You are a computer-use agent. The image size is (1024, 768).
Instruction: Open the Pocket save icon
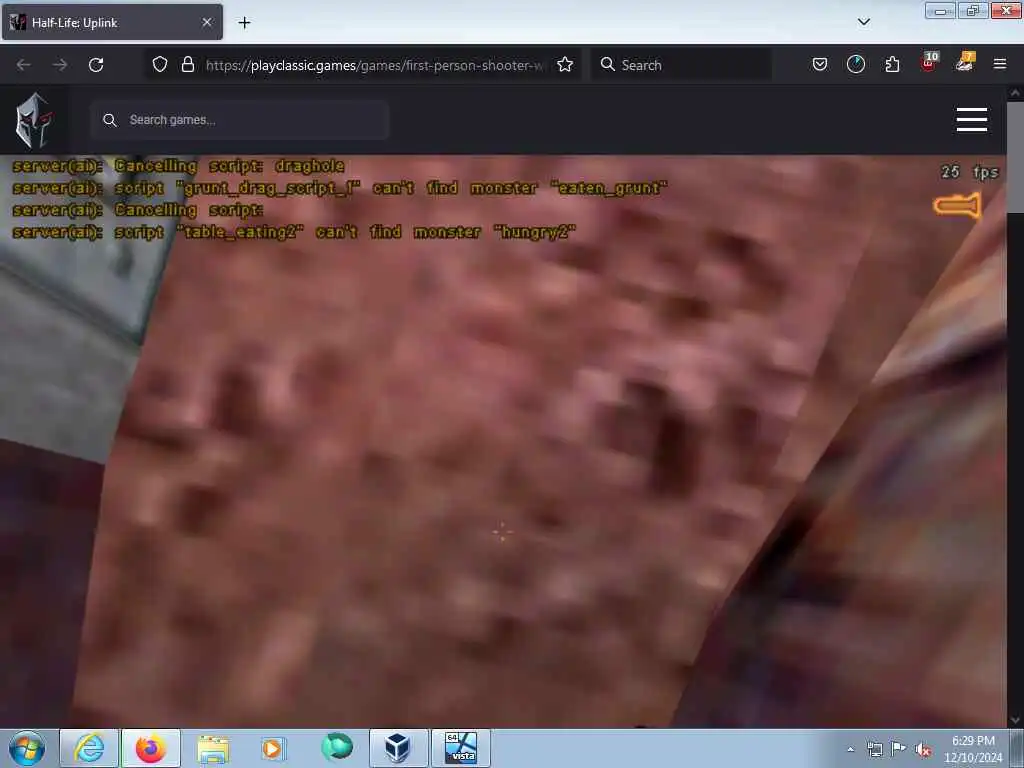tap(820, 64)
